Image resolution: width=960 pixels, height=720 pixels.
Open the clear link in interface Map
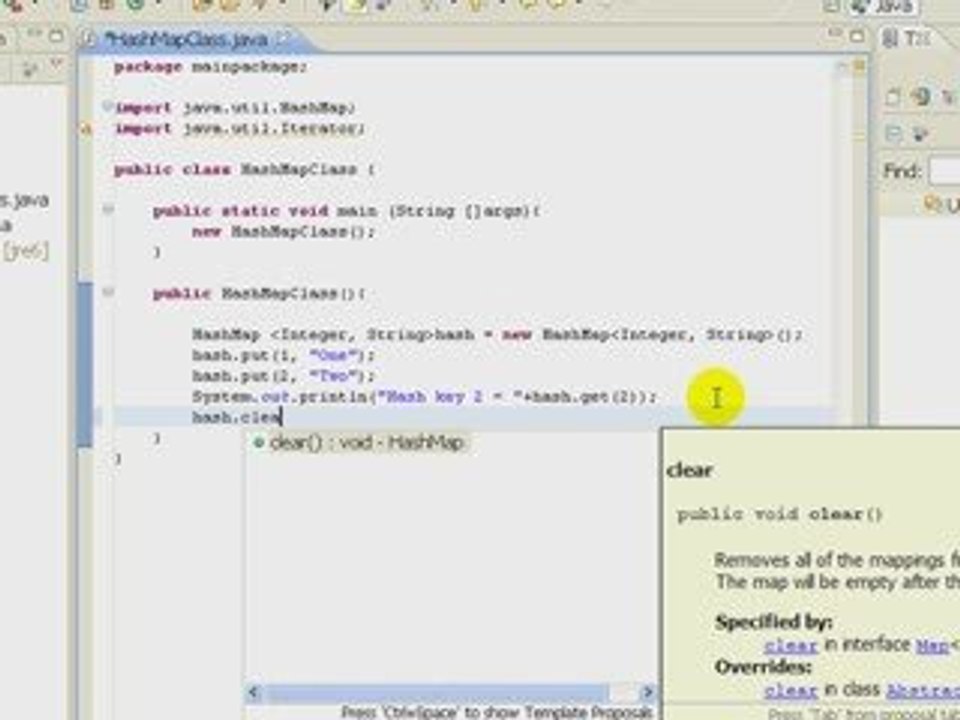(x=790, y=645)
